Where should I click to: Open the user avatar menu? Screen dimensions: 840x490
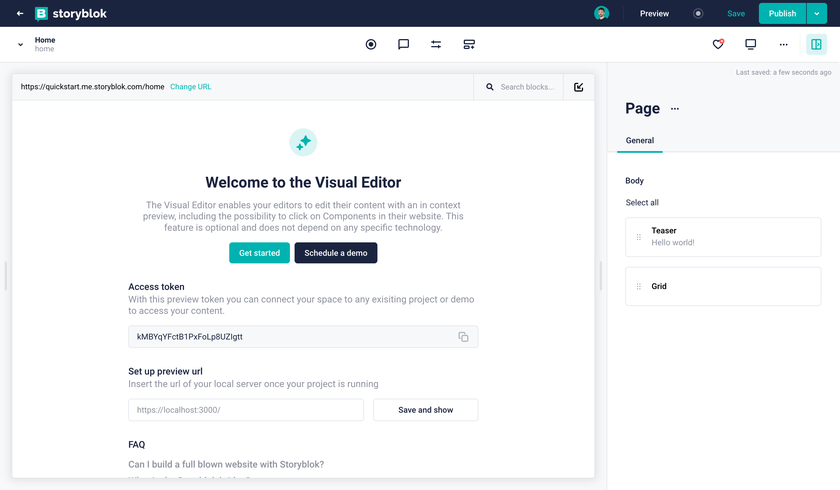[x=601, y=13]
